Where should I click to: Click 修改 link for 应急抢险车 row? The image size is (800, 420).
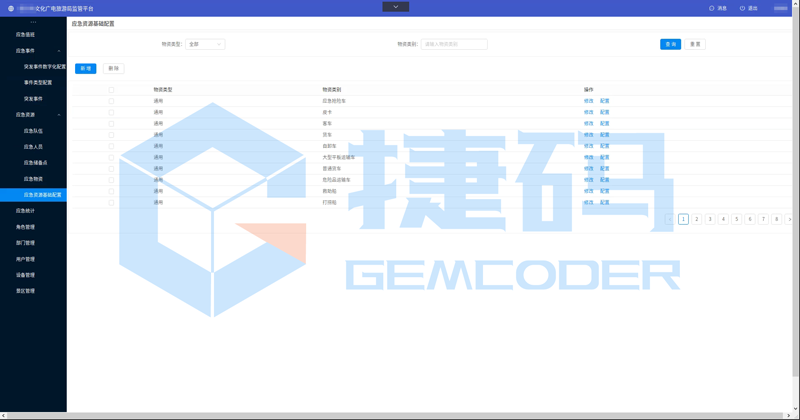coord(588,101)
